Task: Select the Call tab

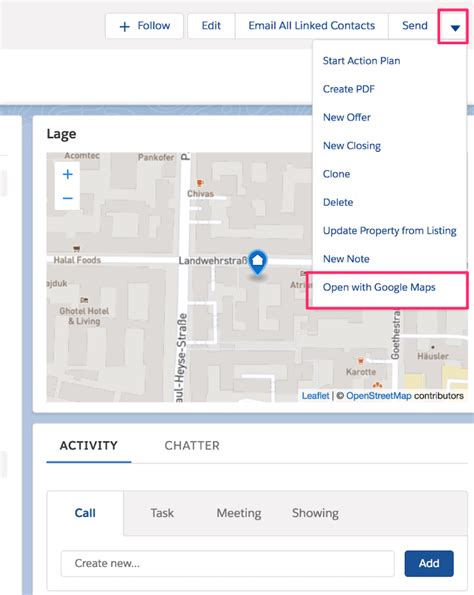Action: click(85, 513)
